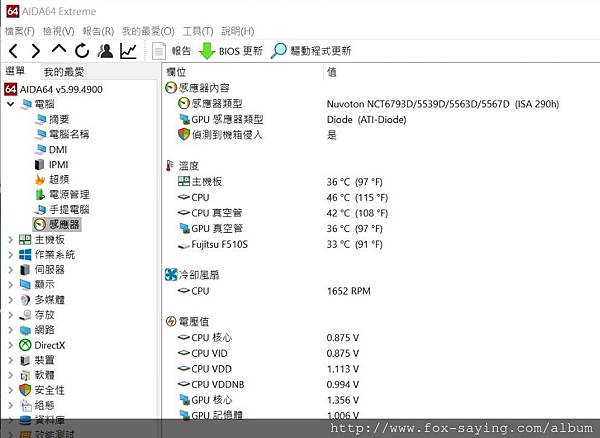The image size is (600, 438).
Task: Switch to the 選單 tab
Action: (x=15, y=71)
